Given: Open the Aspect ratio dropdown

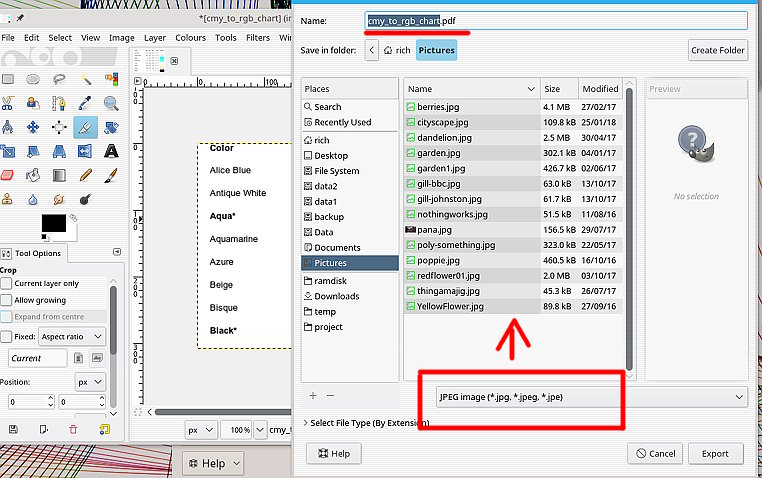Looking at the screenshot, I should point(72,337).
